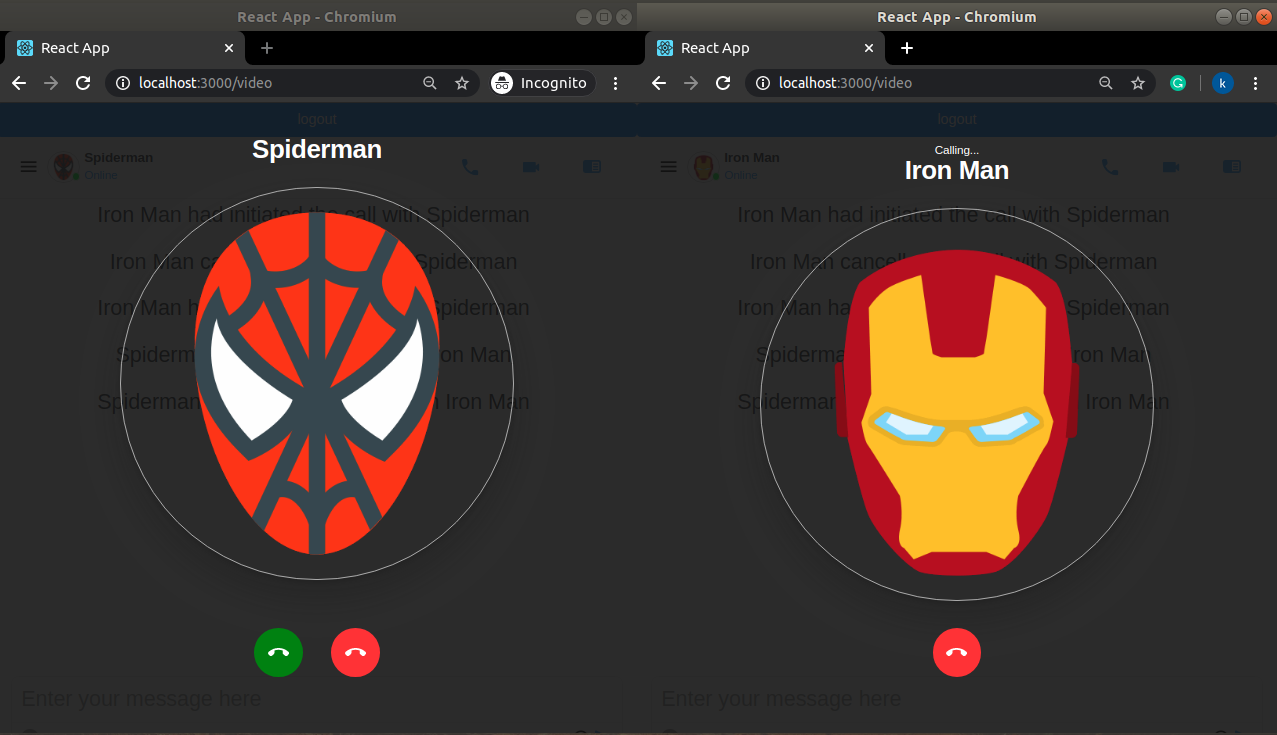Click address bar URL in right window
Viewport: 1277px width, 735px height.
pos(845,83)
